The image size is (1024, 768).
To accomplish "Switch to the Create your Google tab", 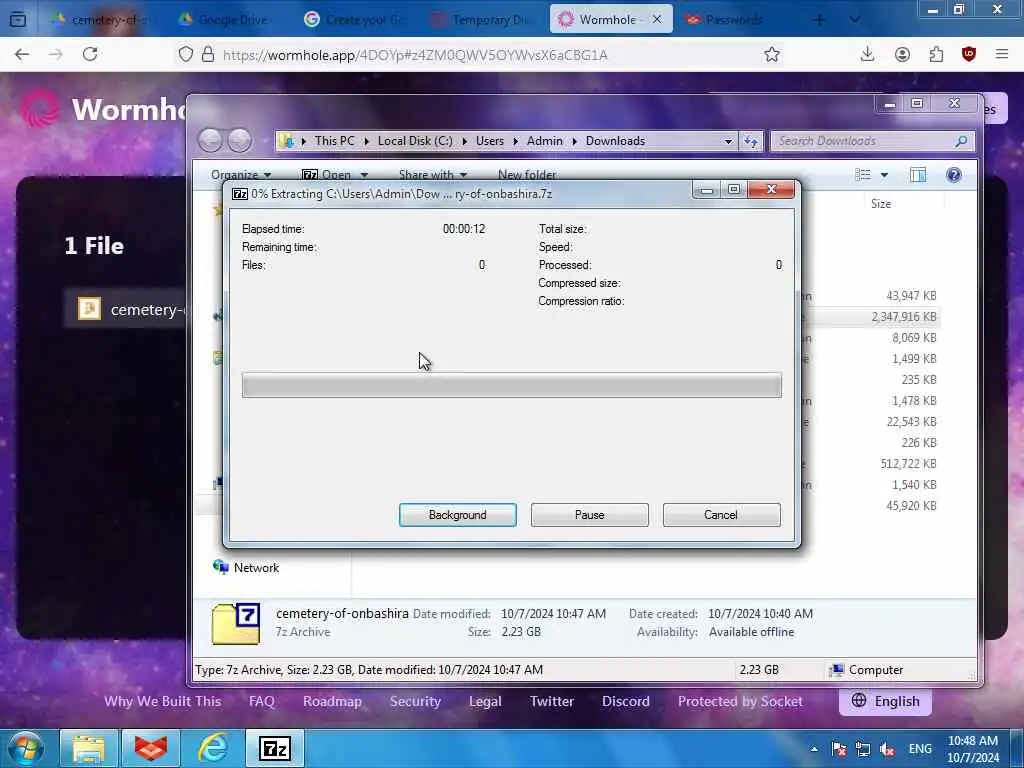I will click(353, 20).
